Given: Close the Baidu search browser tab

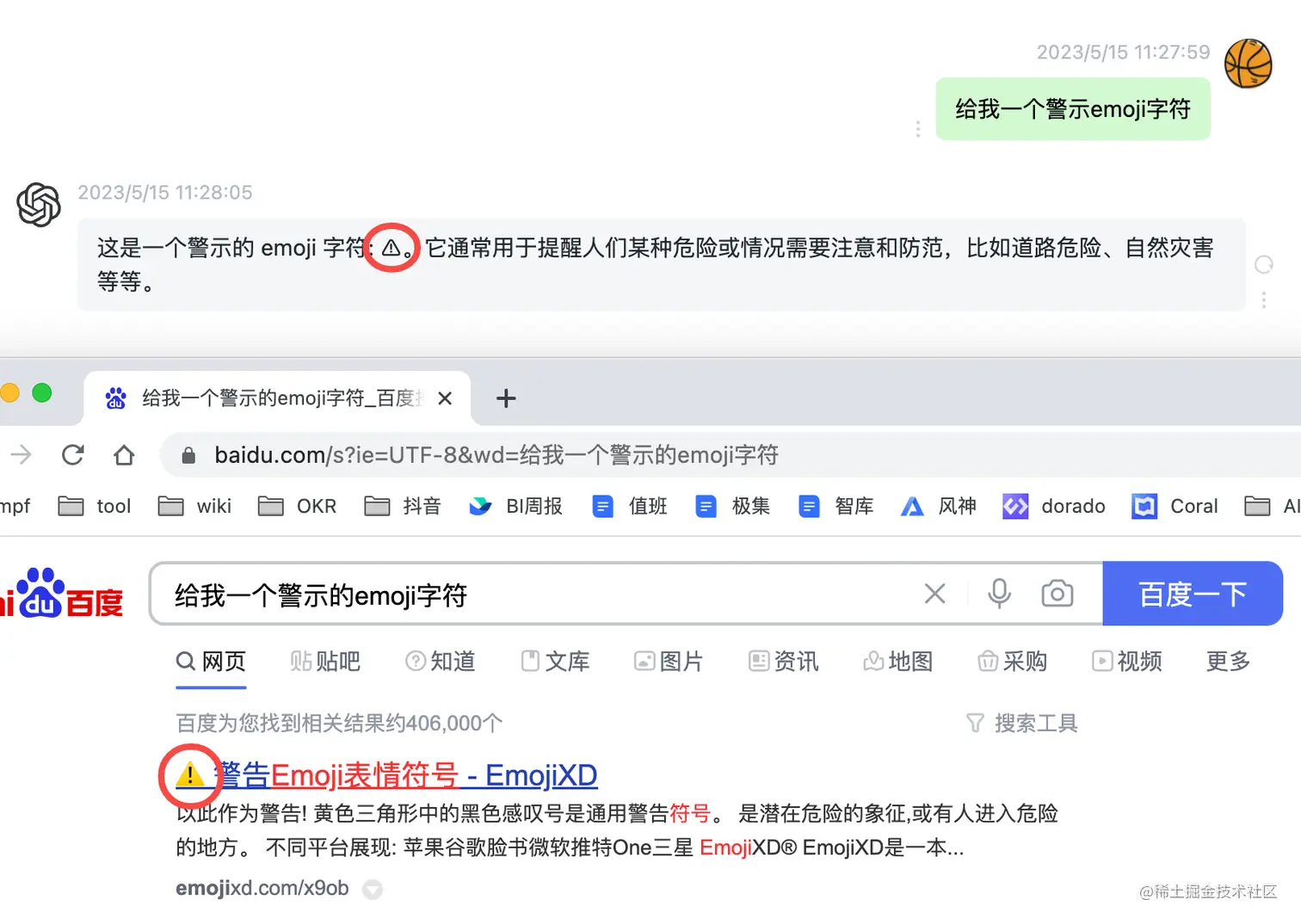Looking at the screenshot, I should coord(445,398).
